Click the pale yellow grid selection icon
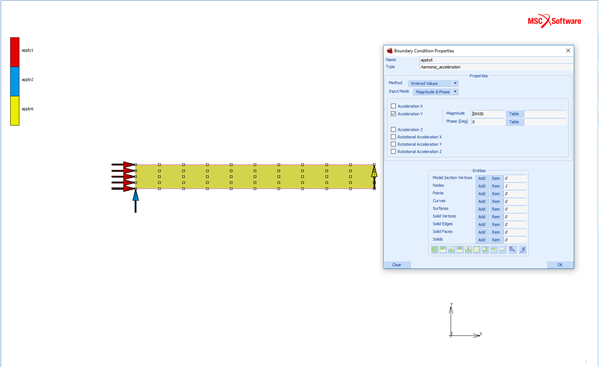The width and height of the screenshot is (599, 367). tap(476, 249)
